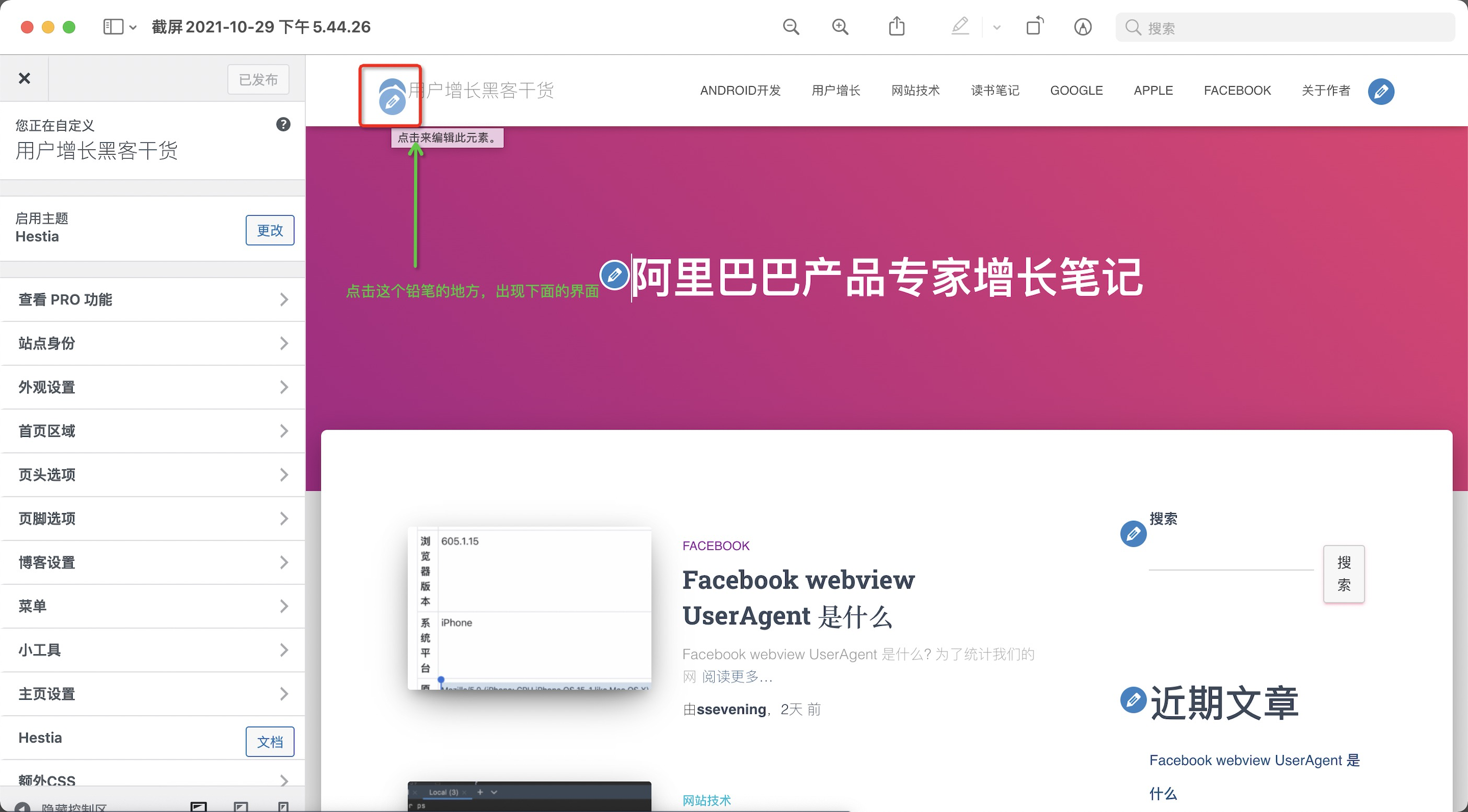Click the 关于作者 nav link
The image size is (1468, 812).
(1326, 90)
